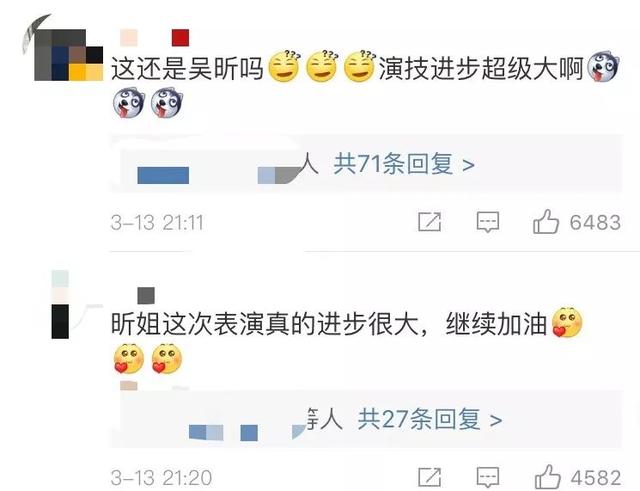The width and height of the screenshot is (640, 491).
Task: Open the first commenter's pixelated avatar
Action: point(68,54)
